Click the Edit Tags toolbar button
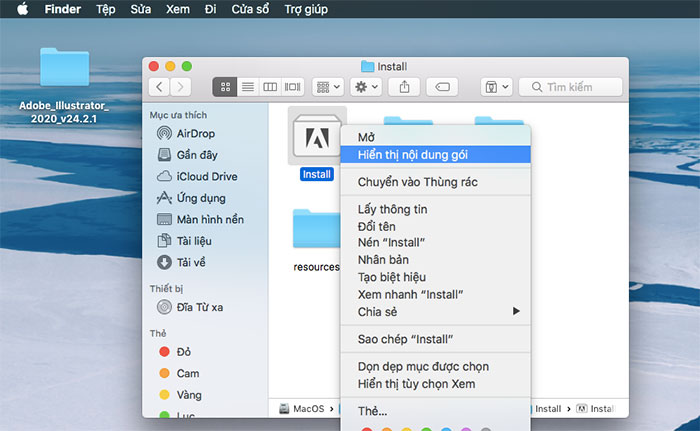700x431 pixels. click(442, 87)
